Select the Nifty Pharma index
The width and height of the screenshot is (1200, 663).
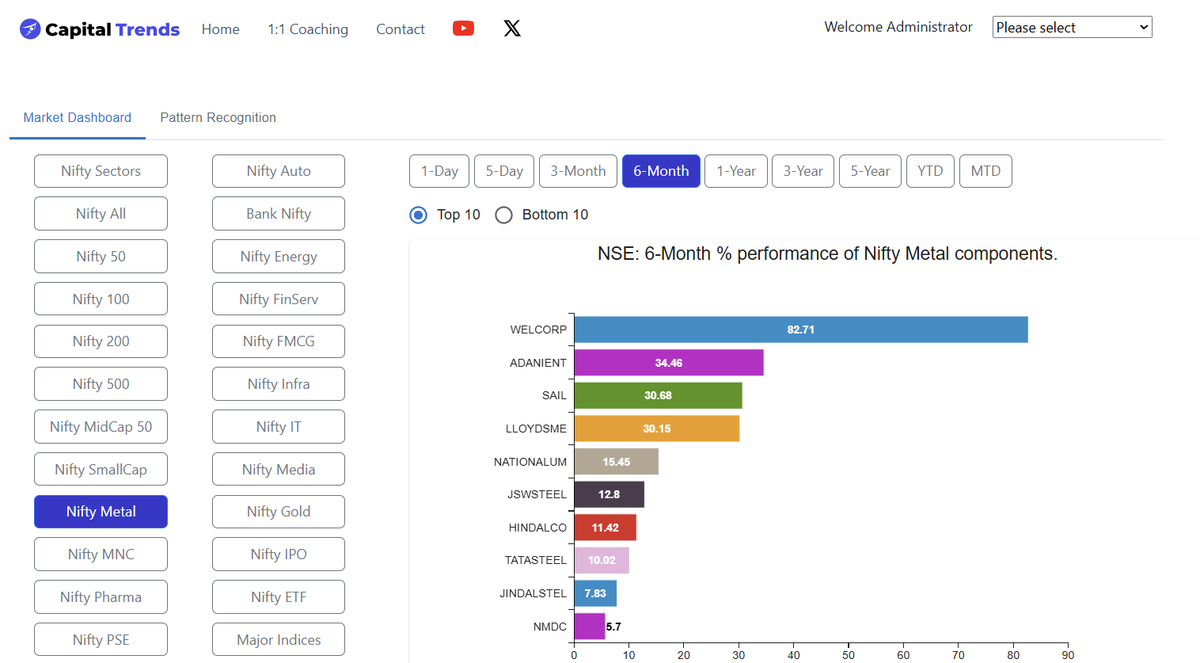click(101, 597)
